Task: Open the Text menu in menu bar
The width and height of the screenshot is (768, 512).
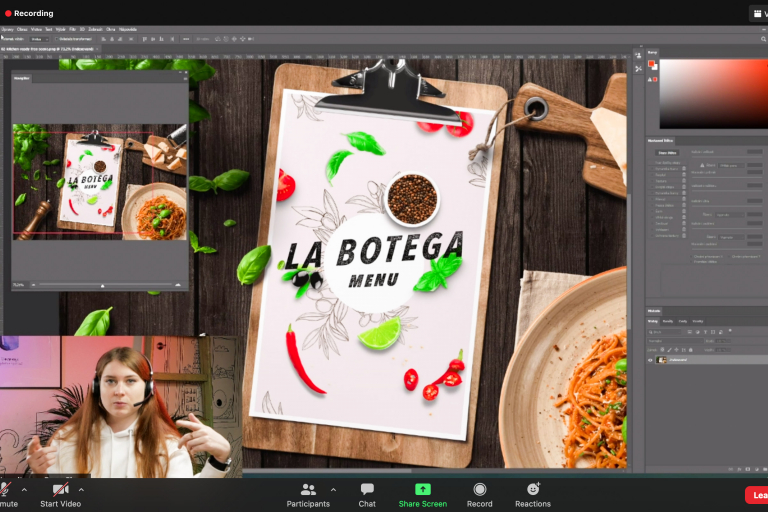Action: click(48, 29)
